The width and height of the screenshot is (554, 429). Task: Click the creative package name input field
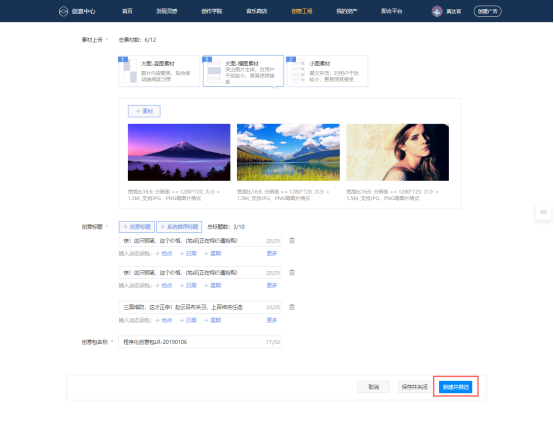(x=200, y=342)
